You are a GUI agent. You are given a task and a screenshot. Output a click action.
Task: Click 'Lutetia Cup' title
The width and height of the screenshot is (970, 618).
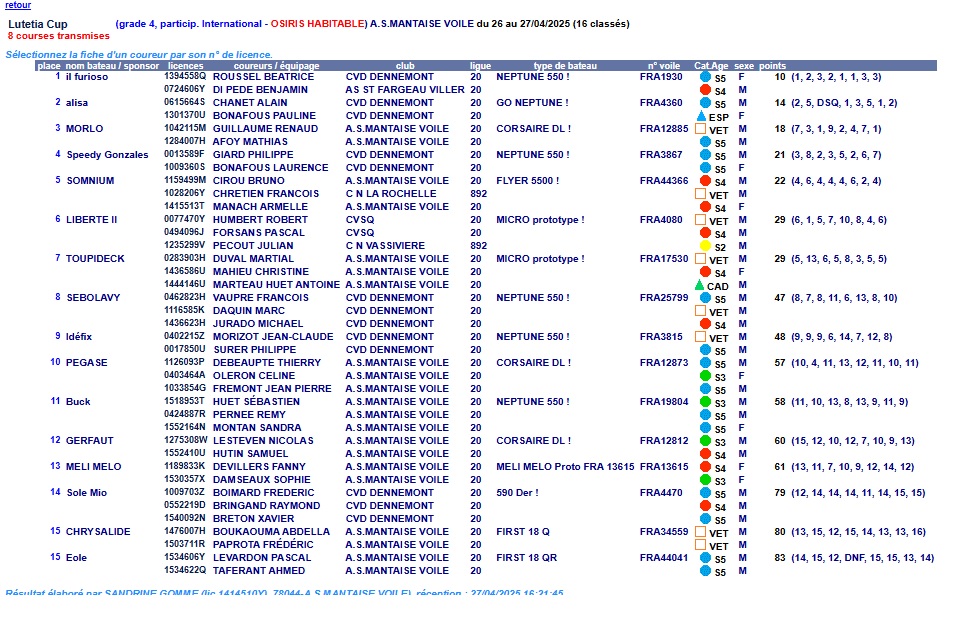[38, 24]
